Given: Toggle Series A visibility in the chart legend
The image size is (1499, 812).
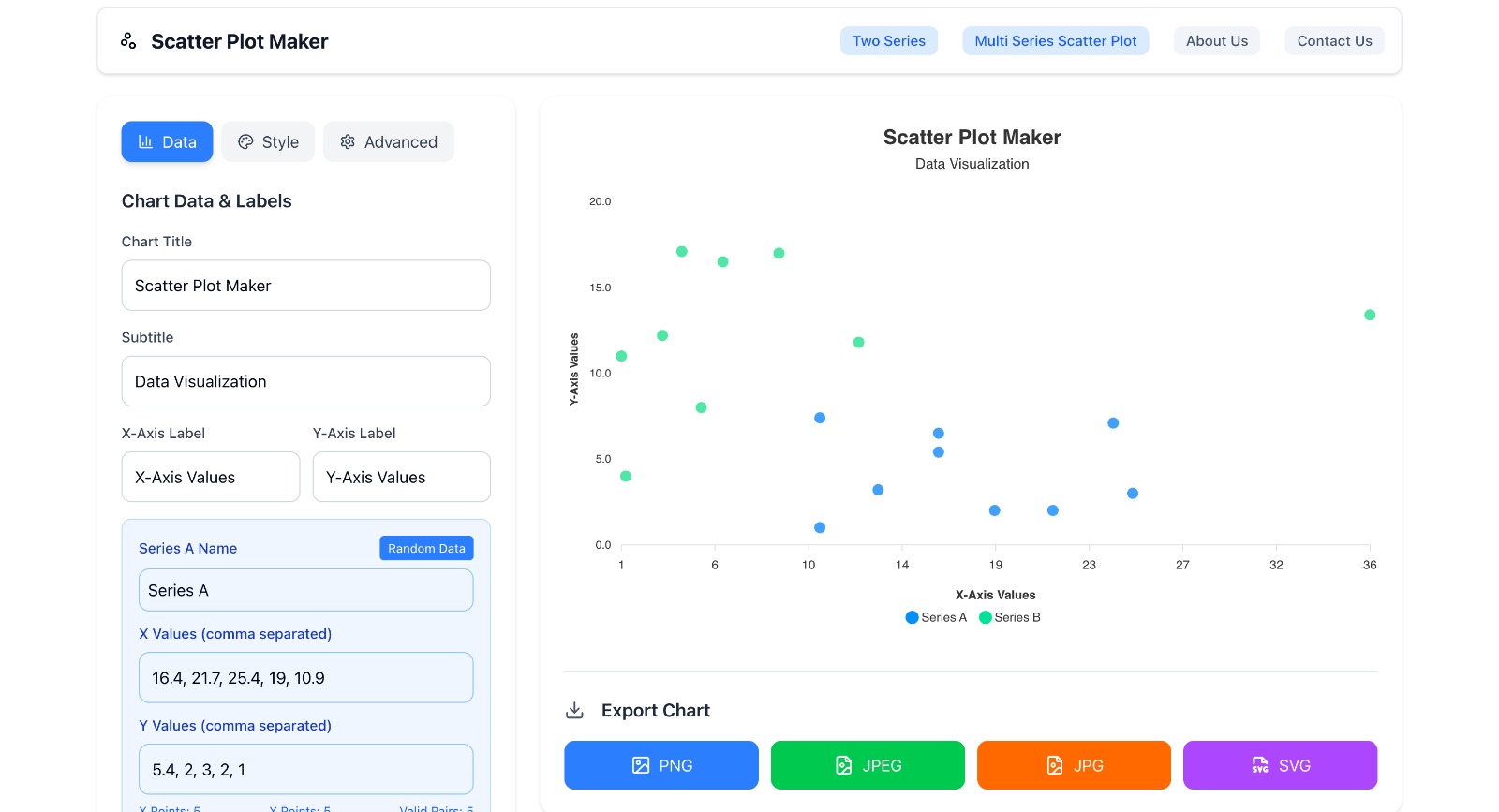Looking at the screenshot, I should [936, 617].
